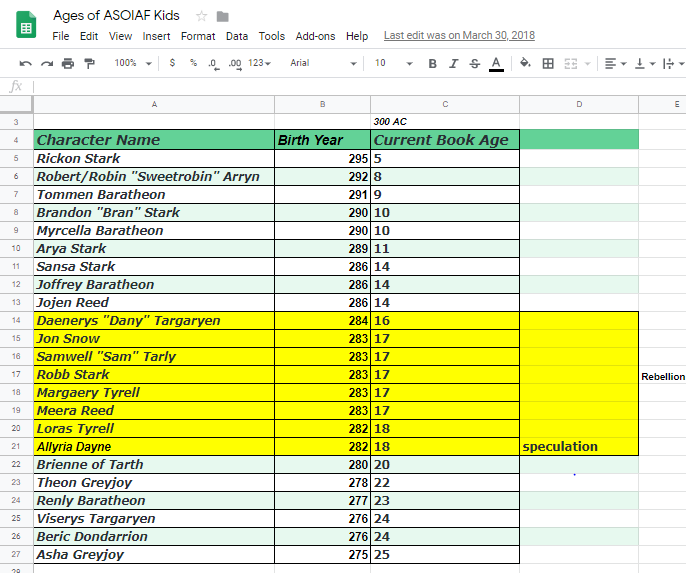
Task: Open the horizontal align dropdown
Action: tap(615, 64)
